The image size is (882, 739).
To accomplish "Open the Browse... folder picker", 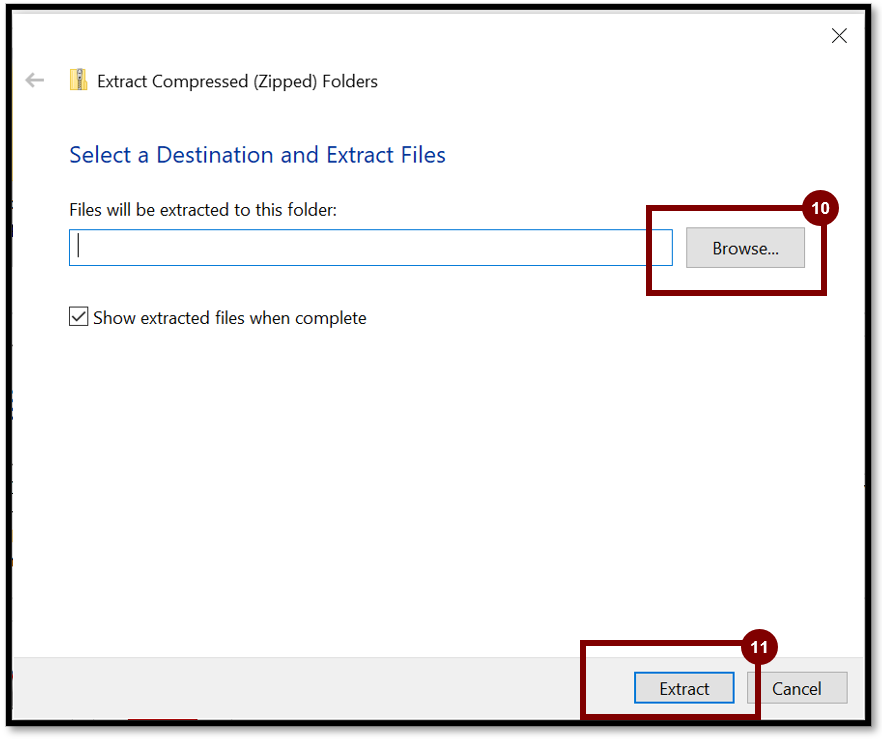I will [745, 248].
